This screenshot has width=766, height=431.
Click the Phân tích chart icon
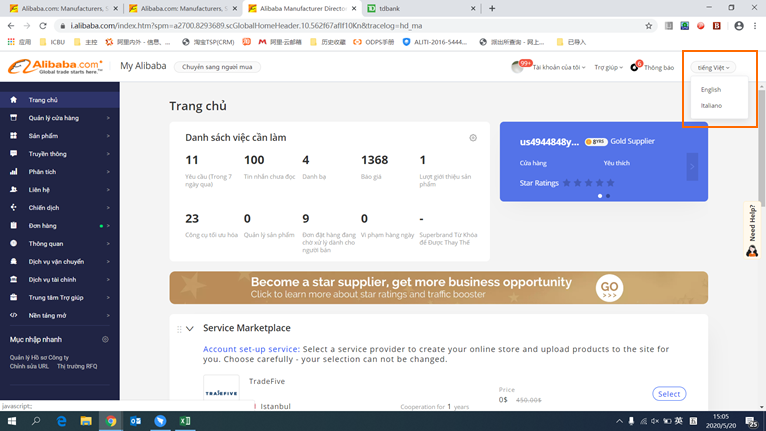coord(14,172)
